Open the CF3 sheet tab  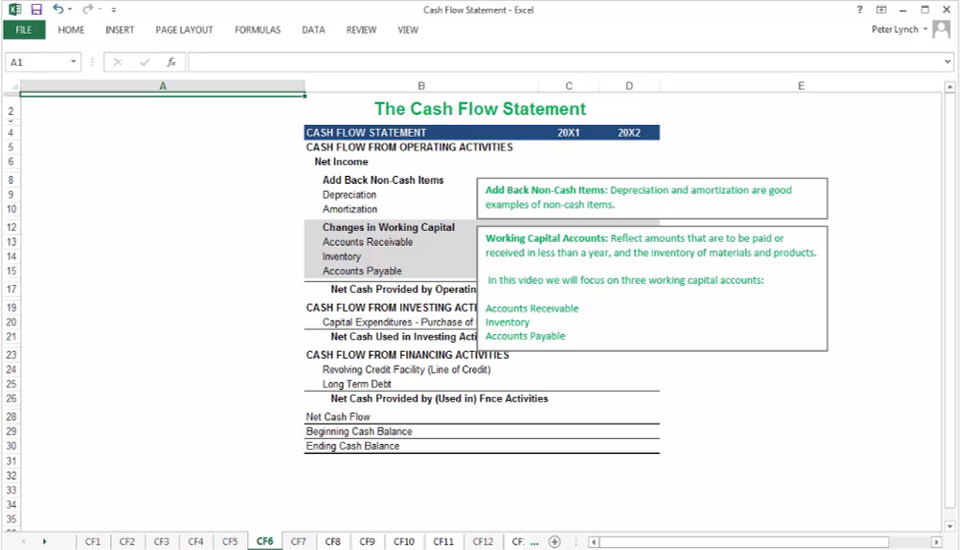coord(162,541)
